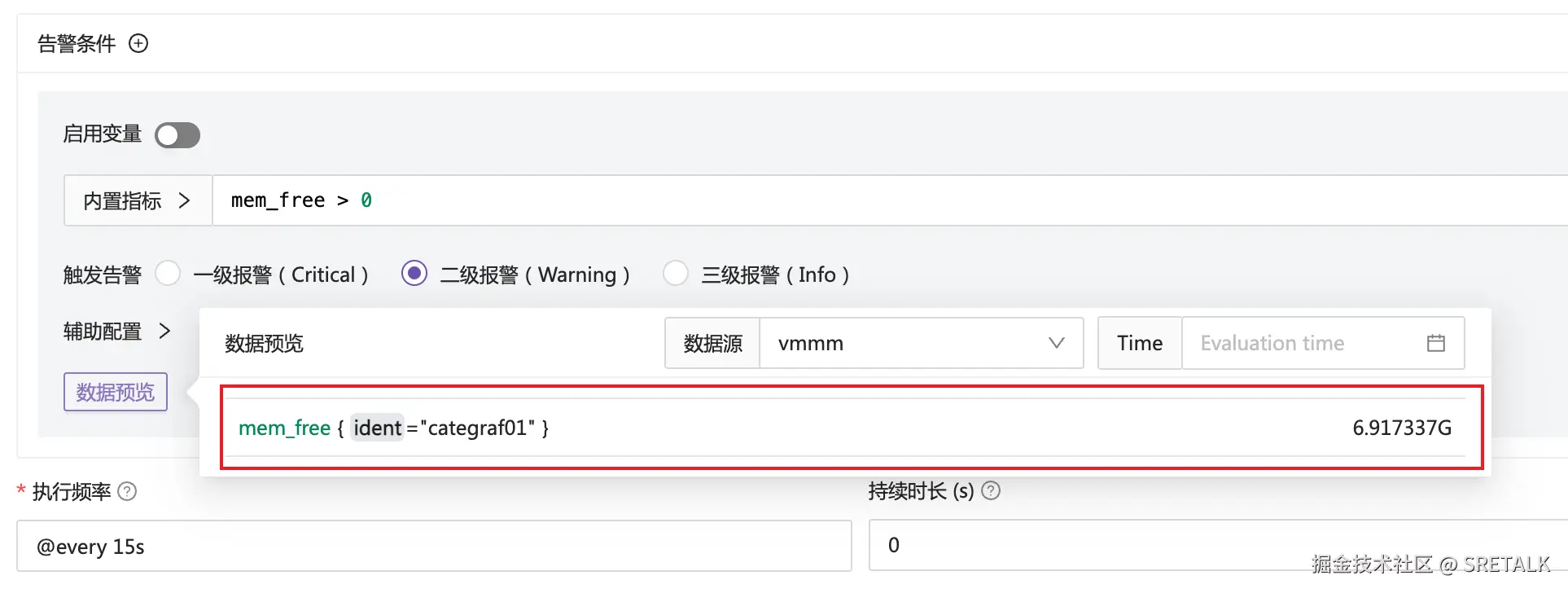This screenshot has width=1568, height=593.
Task: Show help for 执行频率 question icon
Action: pyautogui.click(x=127, y=491)
